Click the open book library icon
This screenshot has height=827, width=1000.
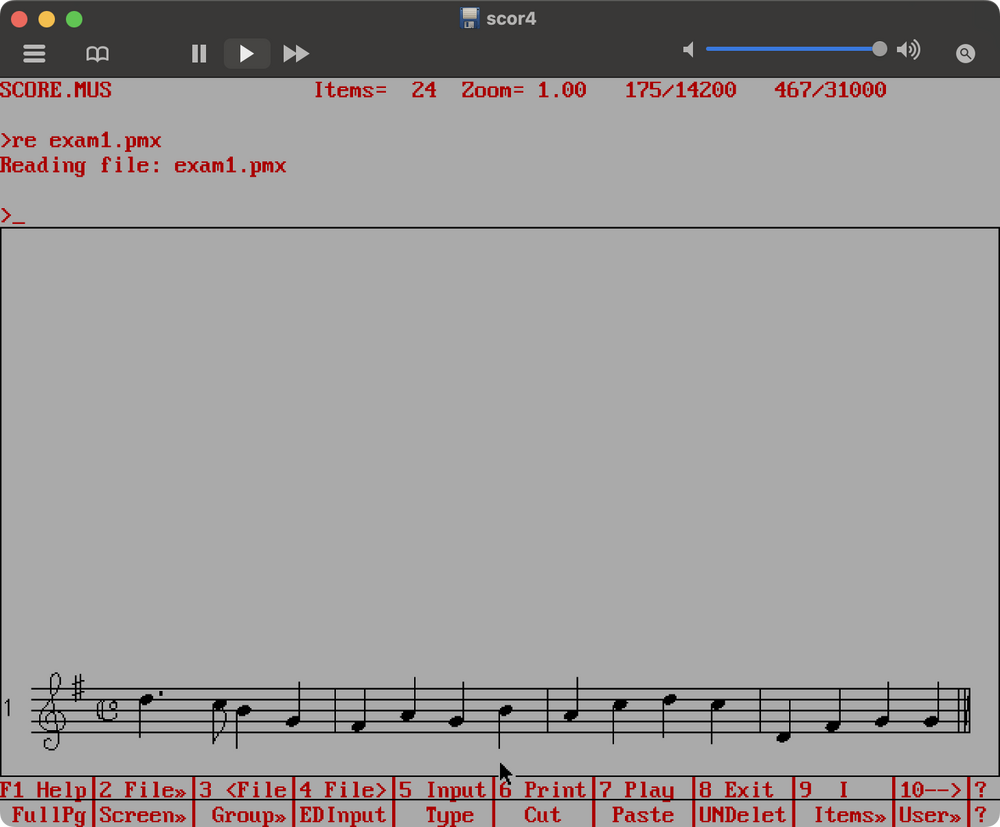[x=97, y=54]
